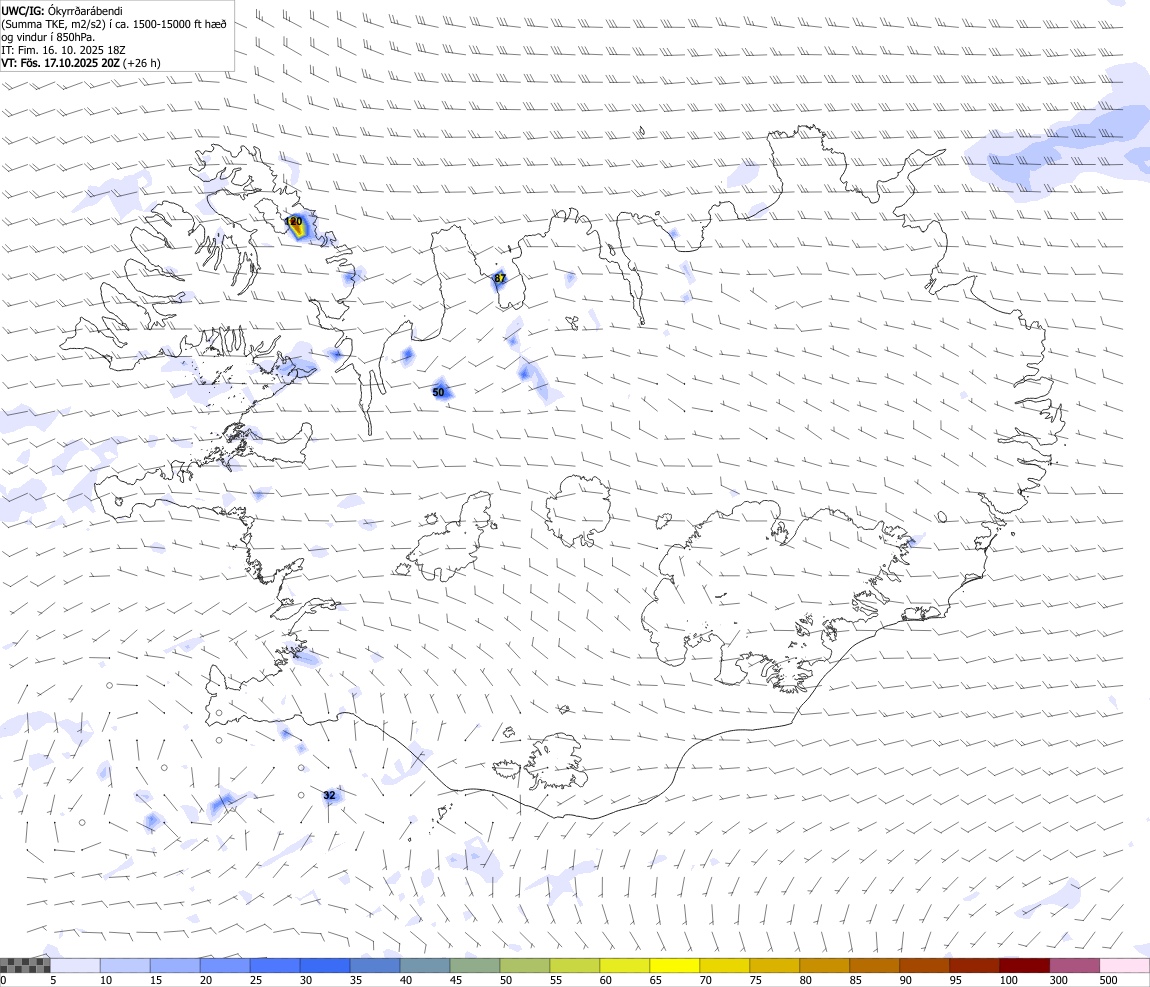Pick the 30–35 legend color swatch
The height and width of the screenshot is (987, 1150).
point(325,965)
